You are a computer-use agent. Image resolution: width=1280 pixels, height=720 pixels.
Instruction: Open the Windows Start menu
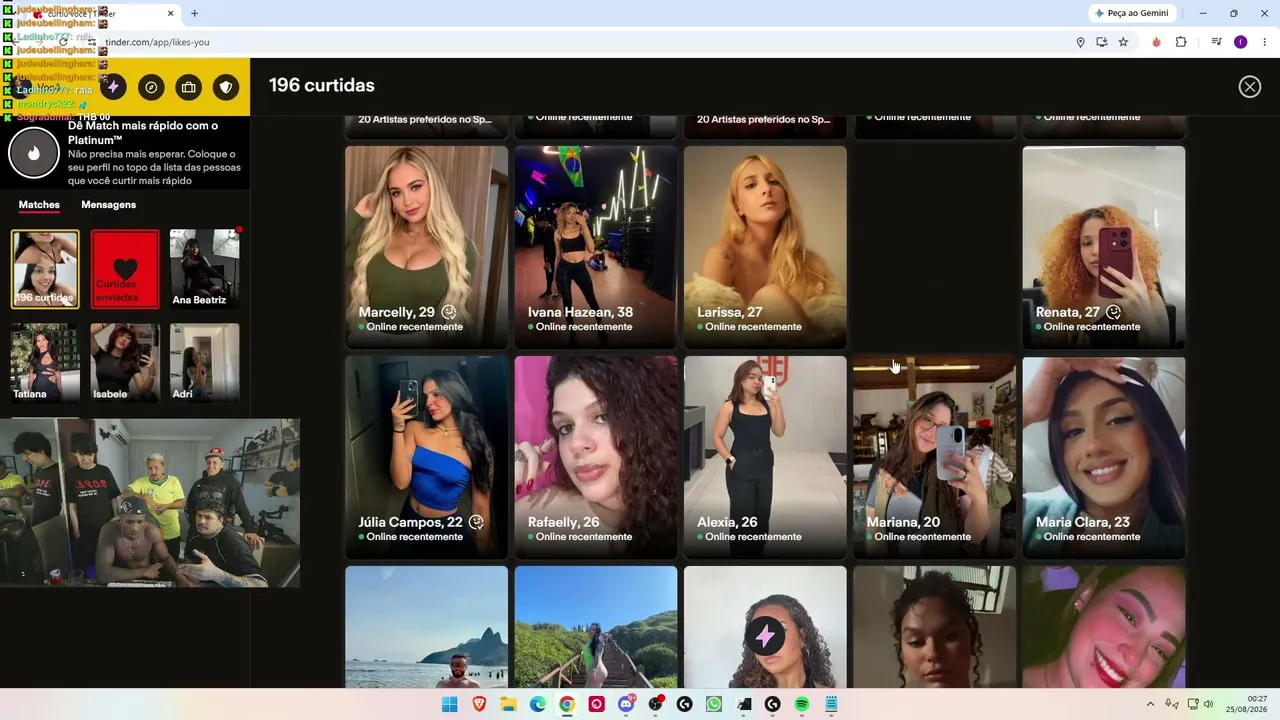[450, 704]
